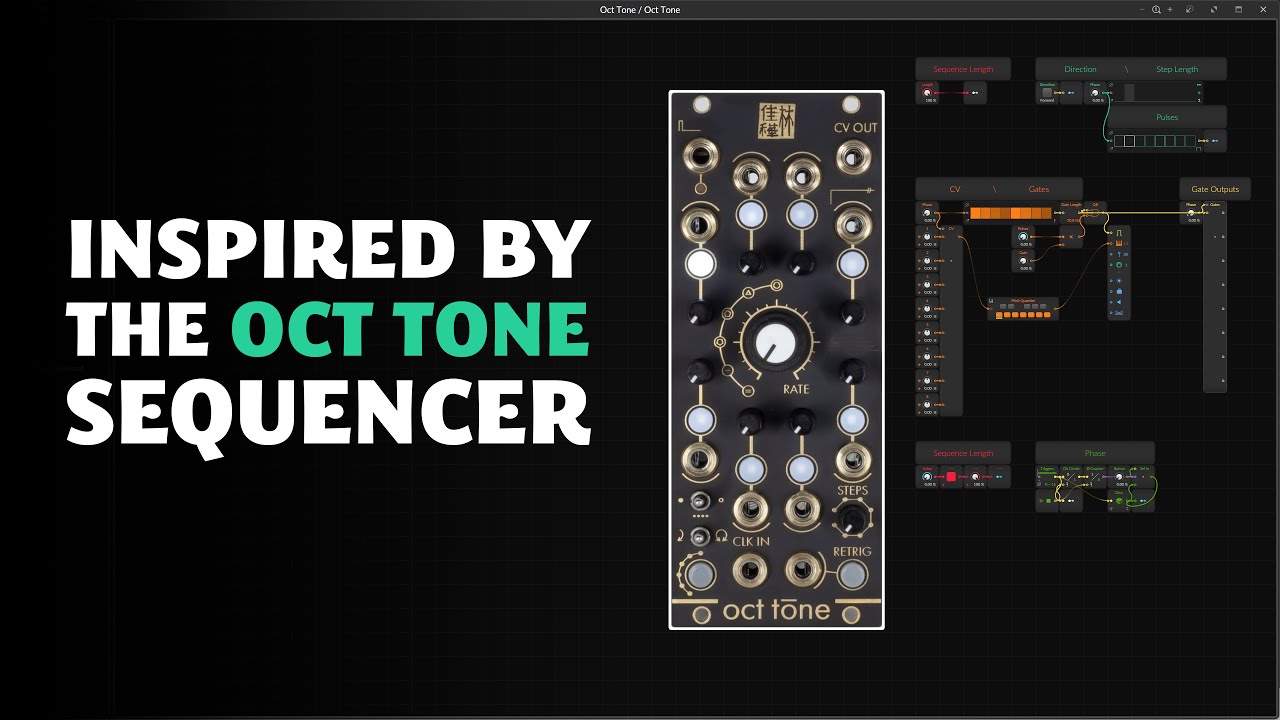Toggle first grey black-key in Pitch Quantizer
The image size is (1280, 720).
tap(1003, 307)
